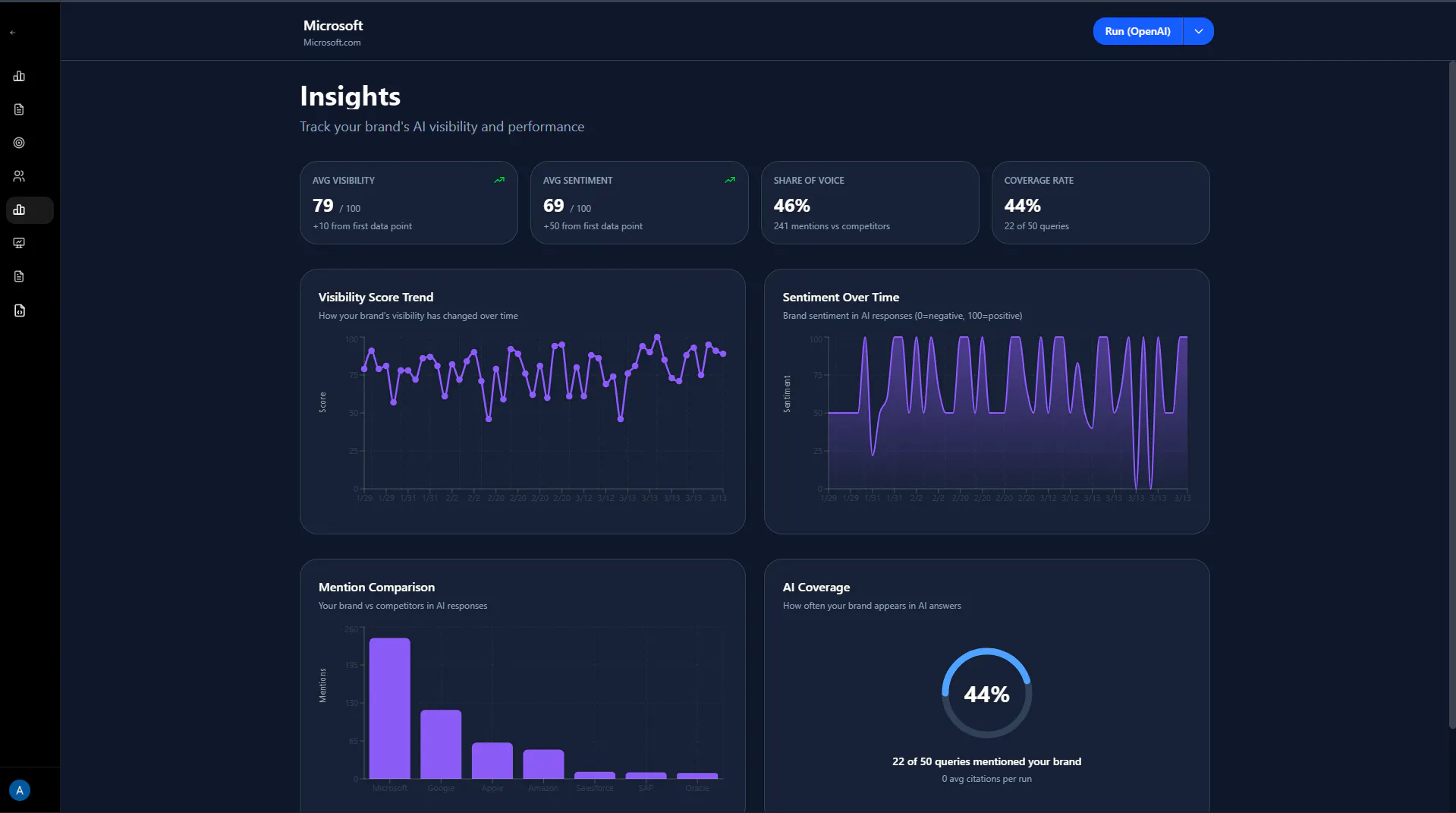Image resolution: width=1456 pixels, height=813 pixels.
Task: Click the Apple bar in Mention Comparison
Action: [492, 761]
